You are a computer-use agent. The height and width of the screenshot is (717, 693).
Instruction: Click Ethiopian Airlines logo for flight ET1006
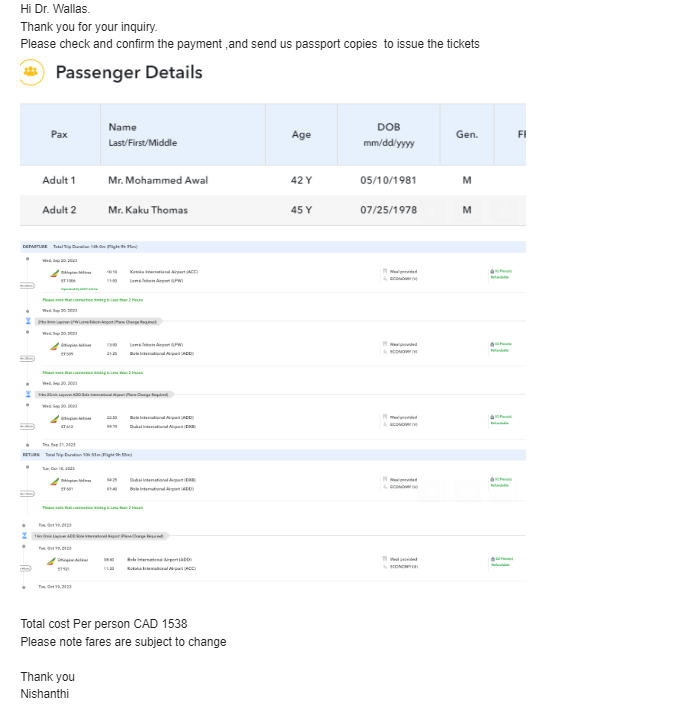click(x=55, y=272)
